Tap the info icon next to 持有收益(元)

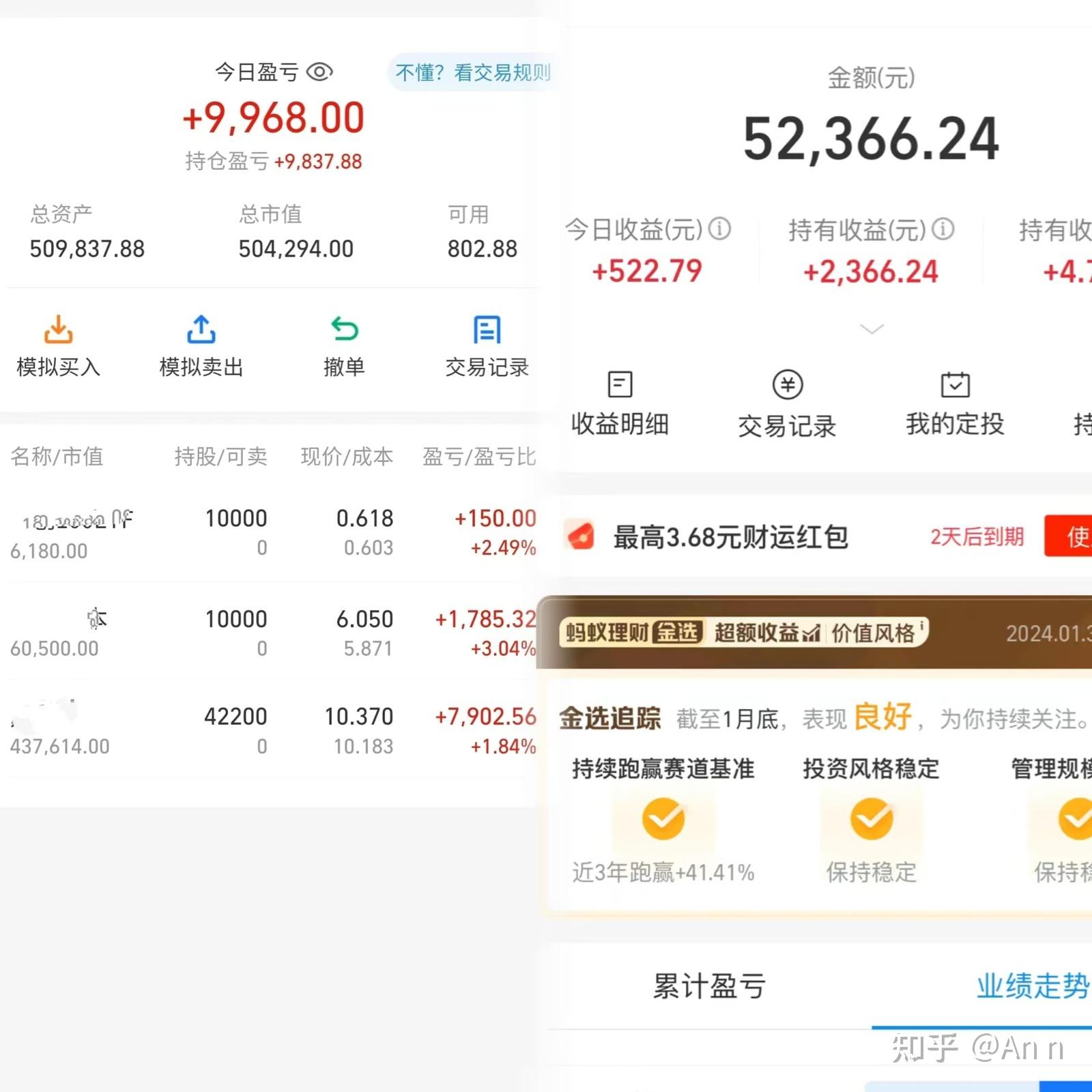(945, 230)
